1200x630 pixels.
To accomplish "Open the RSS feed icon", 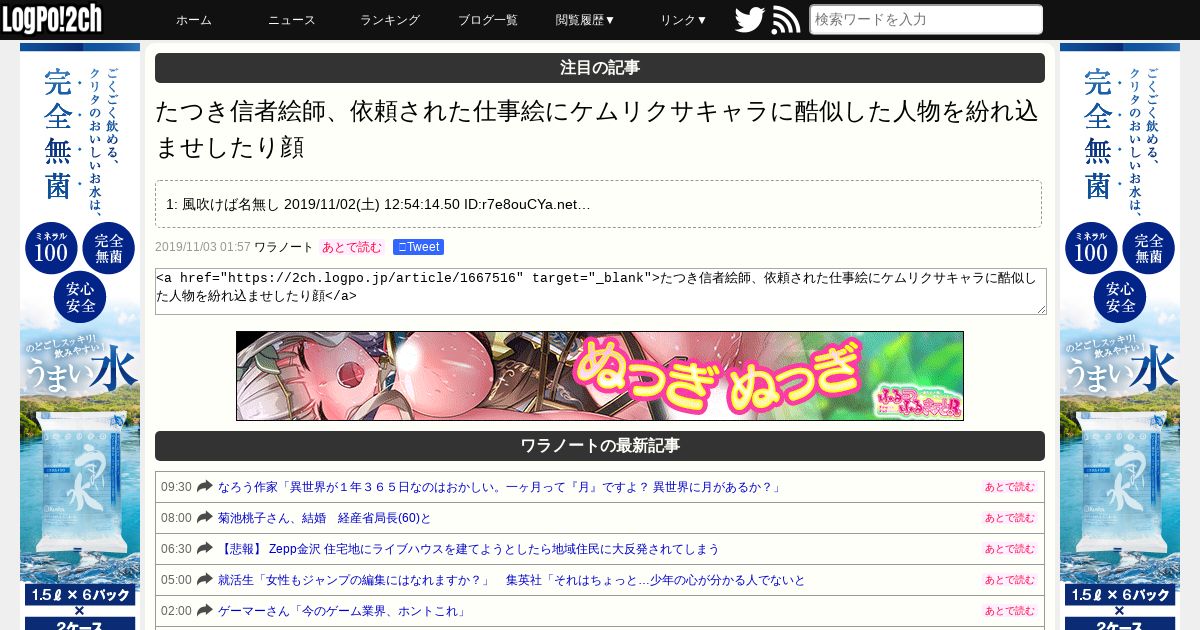I will pos(786,20).
